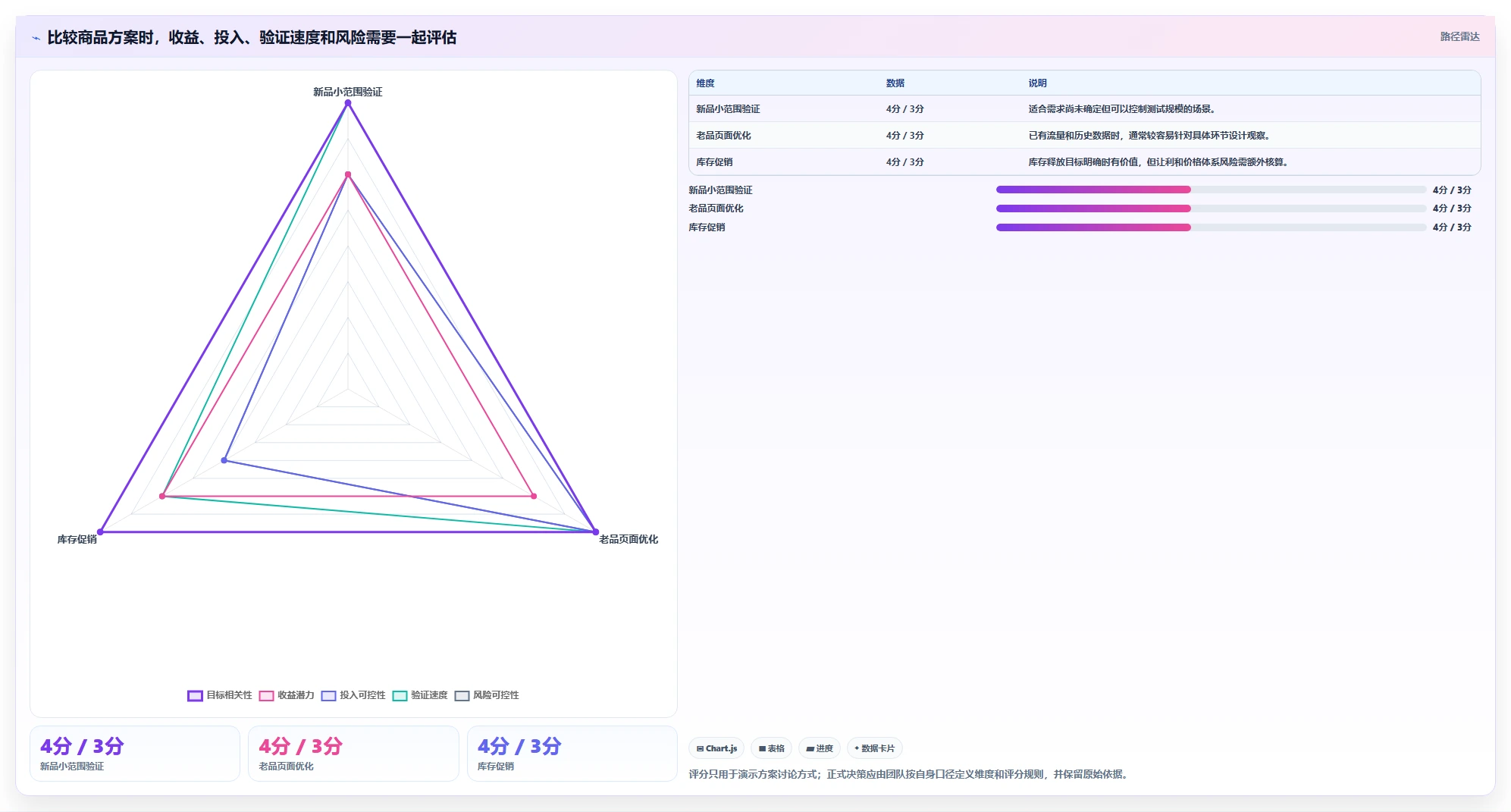Click the small icon before the page title

coord(36,38)
